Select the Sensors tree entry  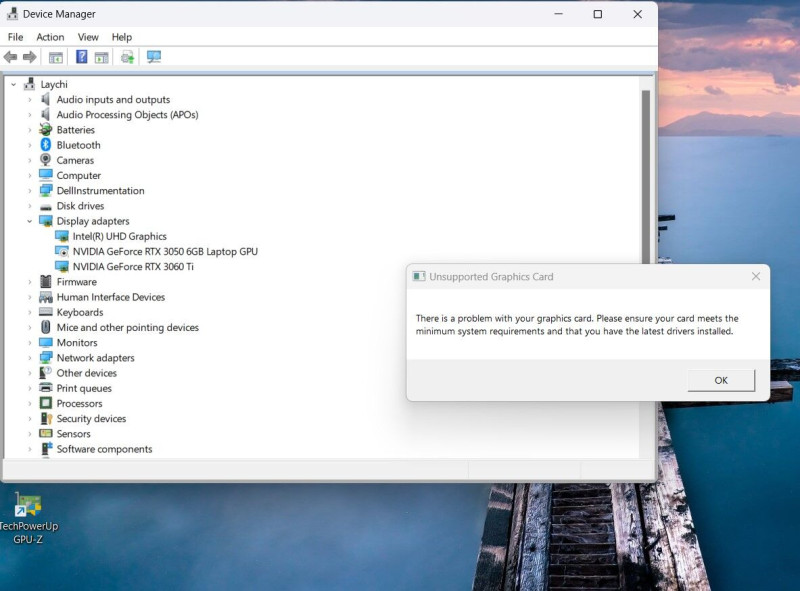click(x=73, y=434)
